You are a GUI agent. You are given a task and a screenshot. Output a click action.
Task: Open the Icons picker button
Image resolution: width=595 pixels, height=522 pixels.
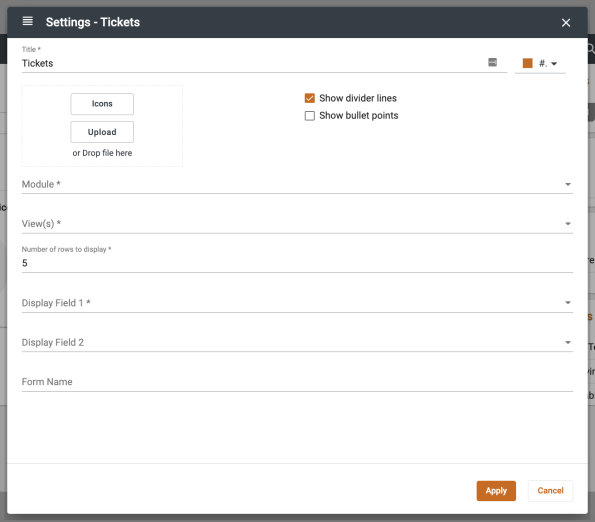102,104
